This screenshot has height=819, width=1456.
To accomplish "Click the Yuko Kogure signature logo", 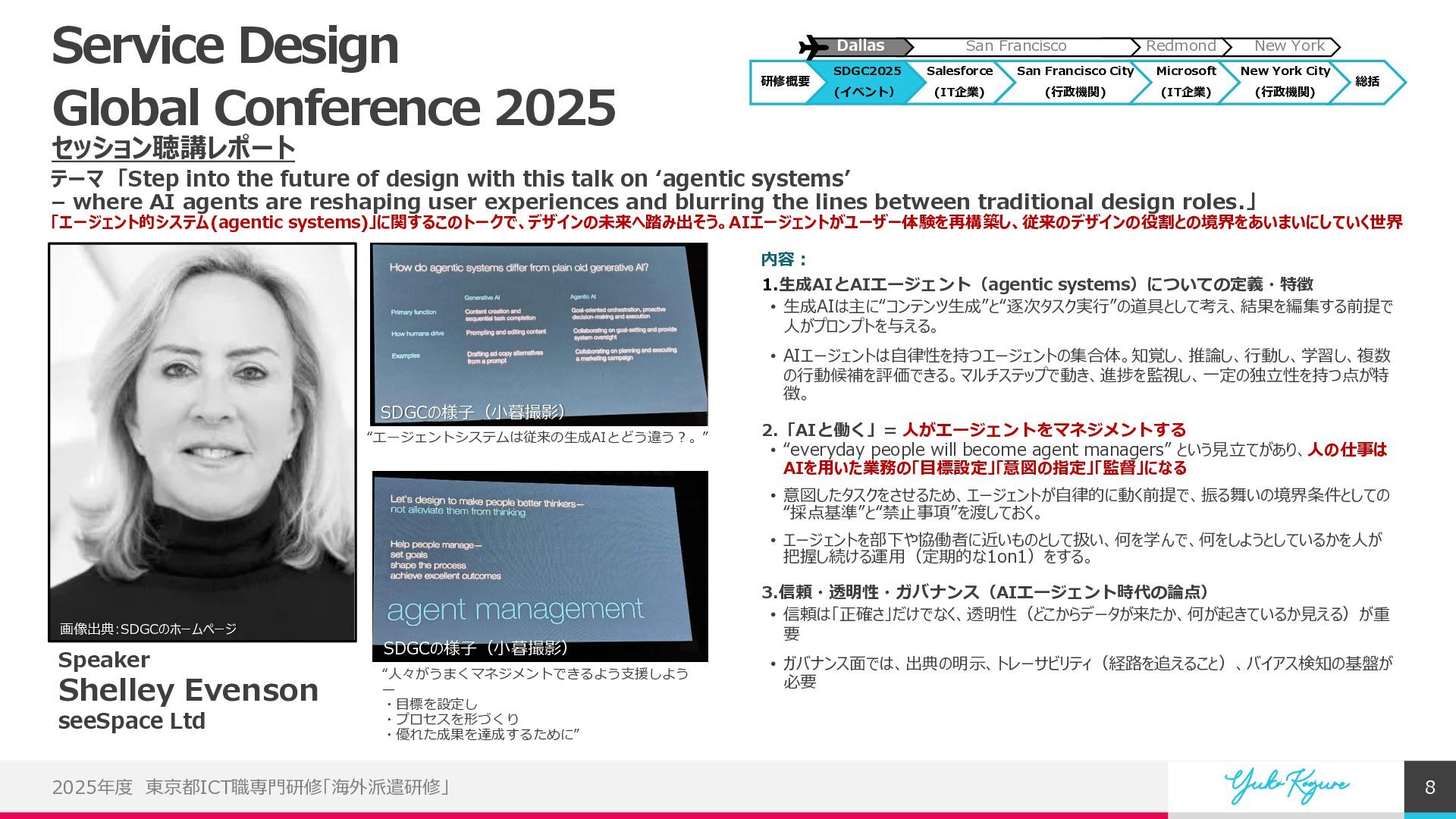I will pos(1286,786).
